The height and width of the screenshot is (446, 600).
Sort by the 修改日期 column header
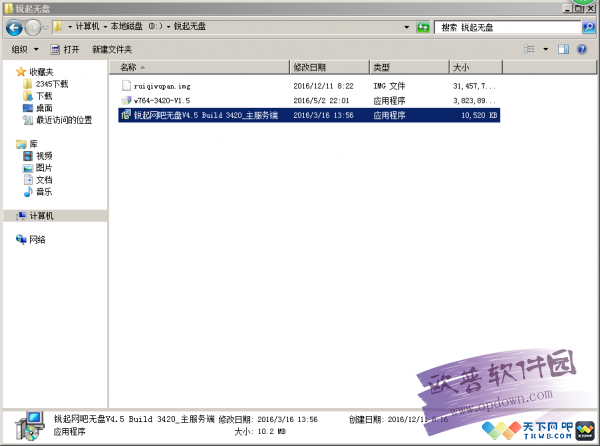(x=330, y=67)
